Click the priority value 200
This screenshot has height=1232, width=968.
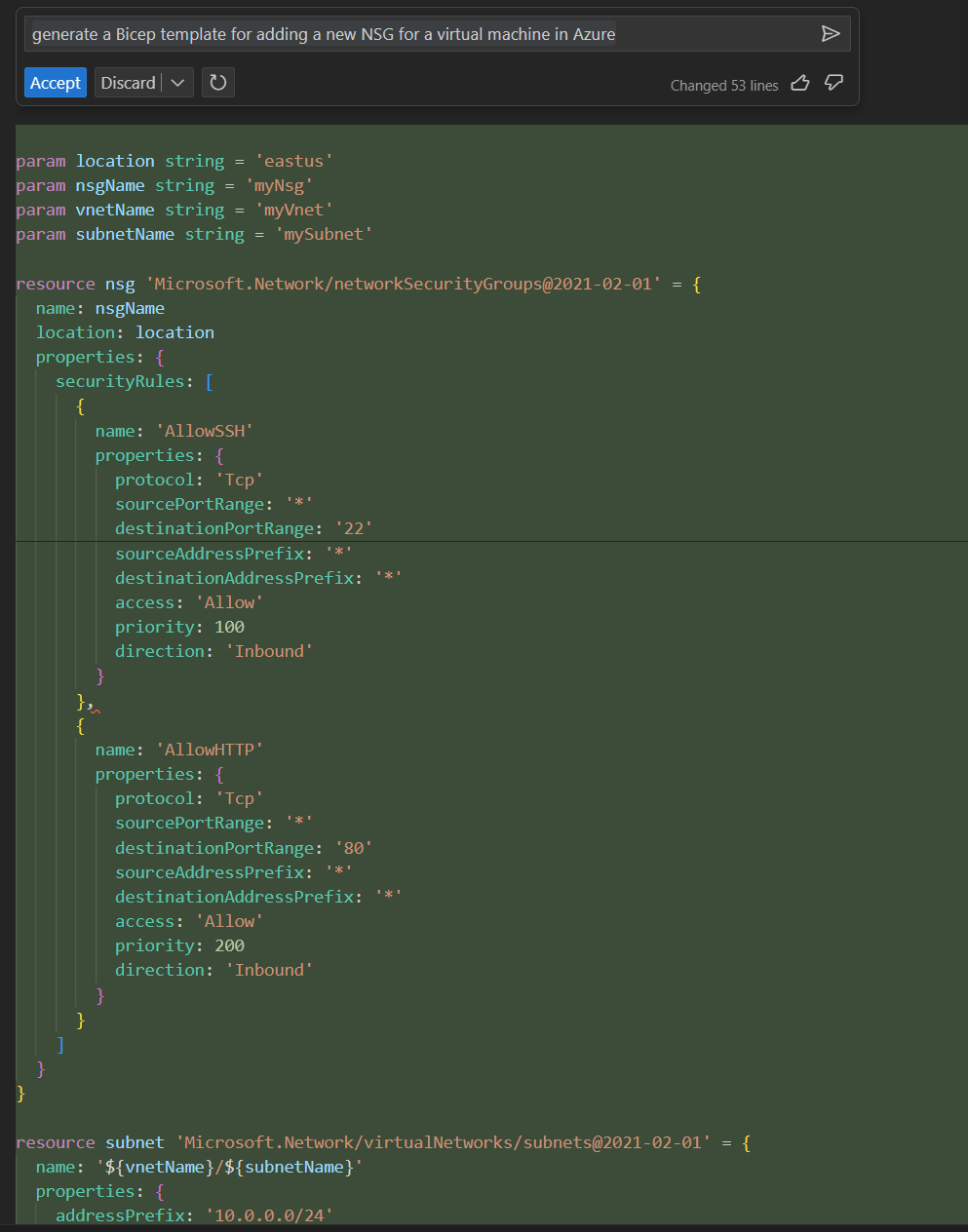coord(229,945)
